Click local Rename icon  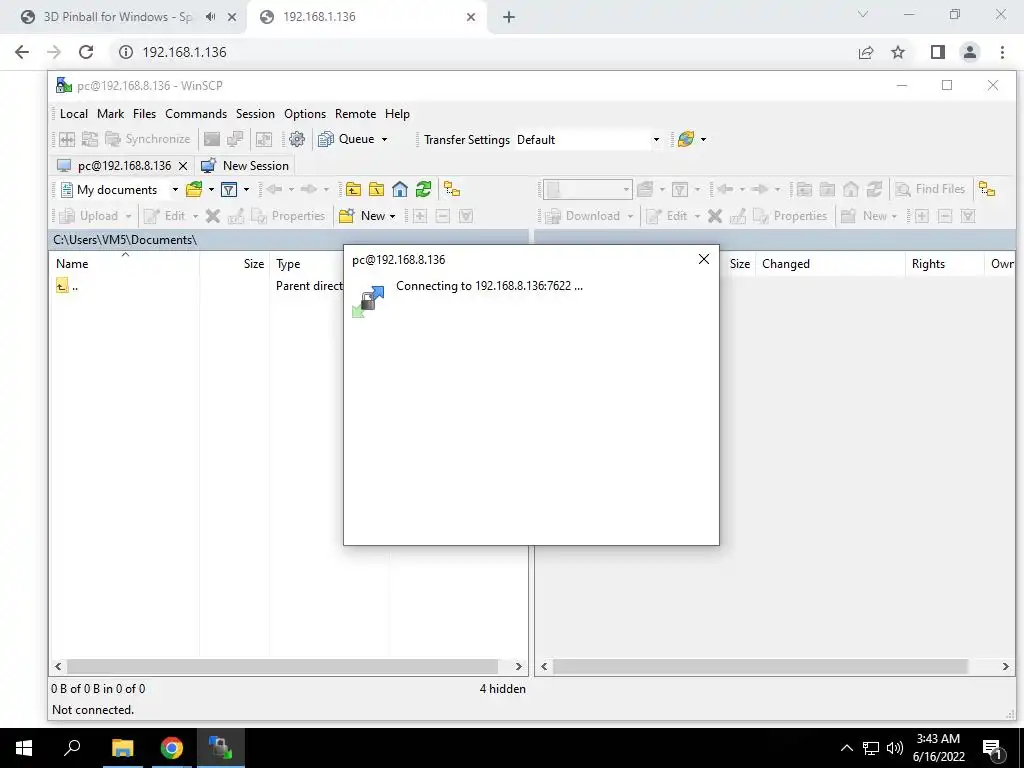[x=236, y=216]
